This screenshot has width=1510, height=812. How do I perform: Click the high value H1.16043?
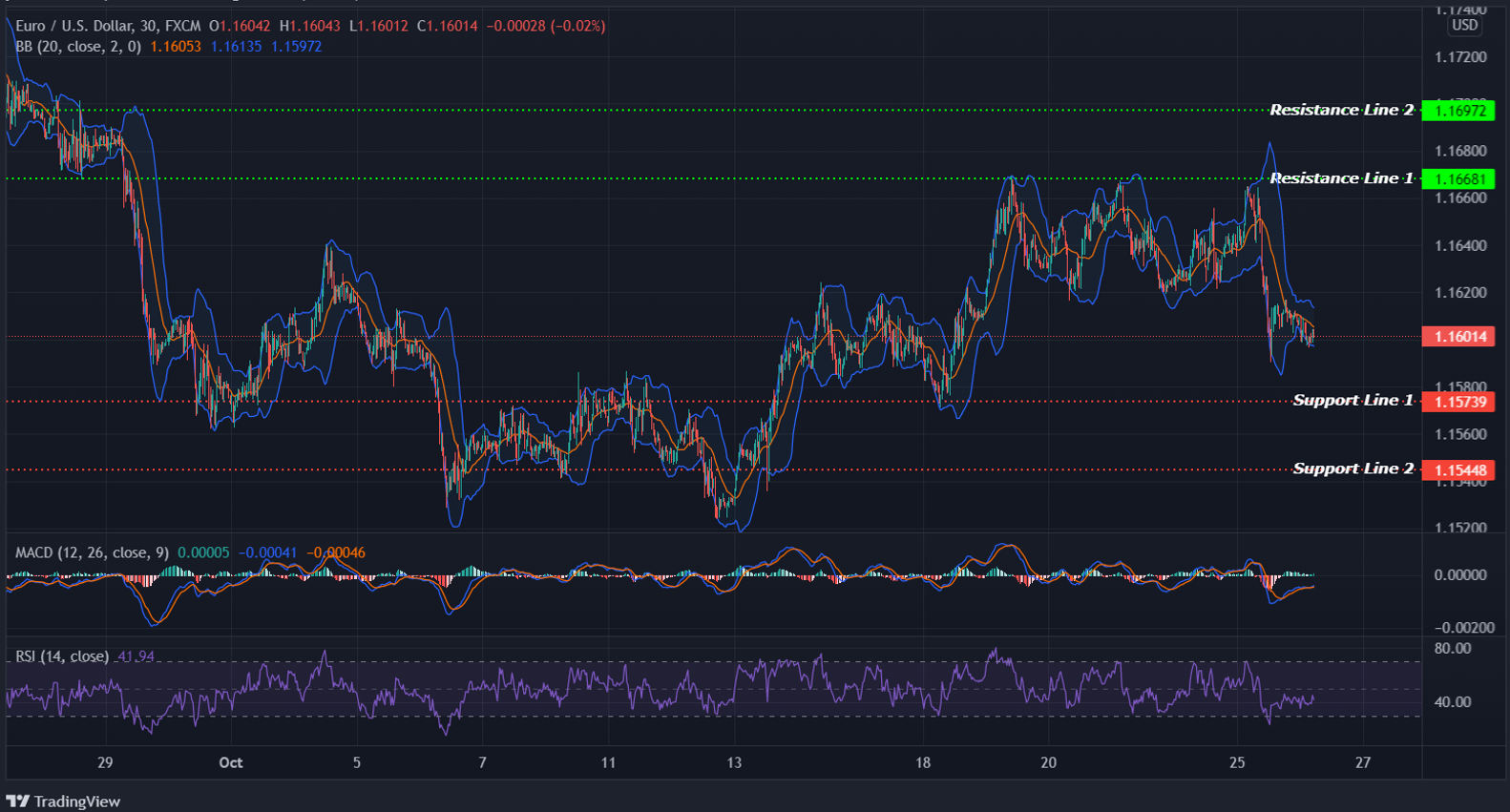pos(309,26)
